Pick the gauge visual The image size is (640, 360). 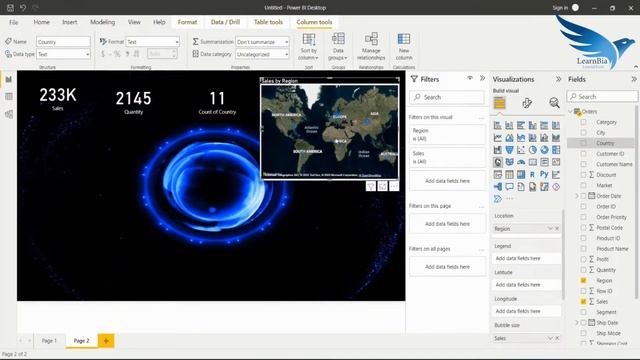[521, 162]
